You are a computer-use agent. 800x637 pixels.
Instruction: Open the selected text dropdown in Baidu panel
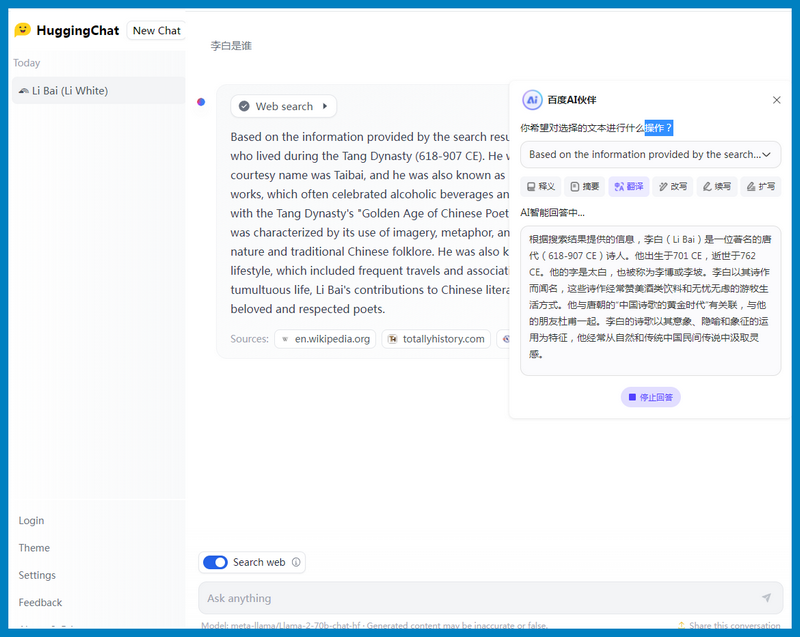point(651,155)
